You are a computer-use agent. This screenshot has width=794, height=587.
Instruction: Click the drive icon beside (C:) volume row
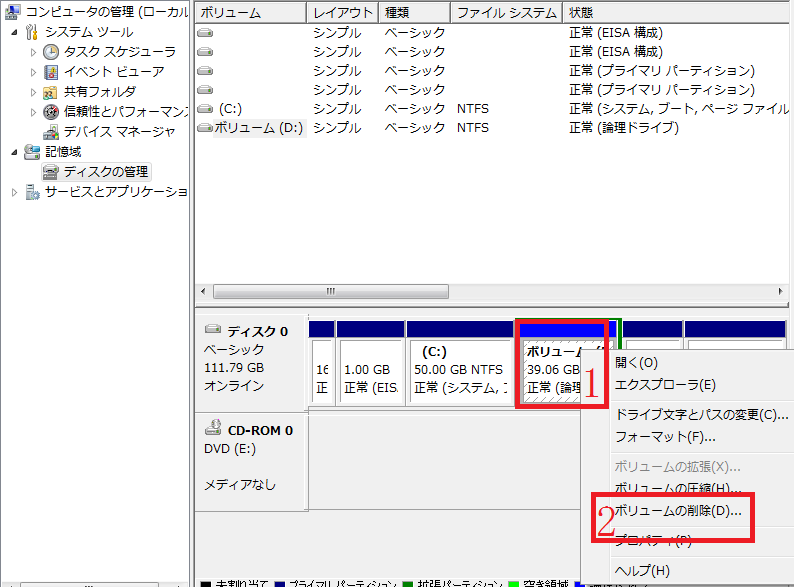[205, 109]
